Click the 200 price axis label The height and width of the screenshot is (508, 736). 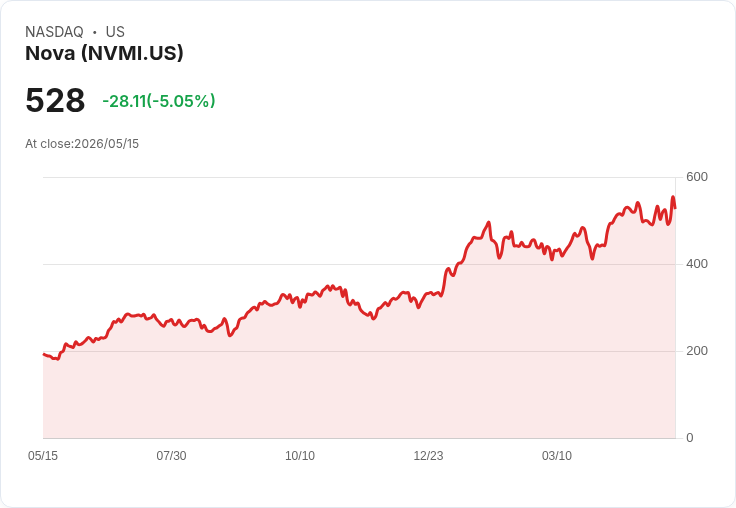(x=697, y=351)
